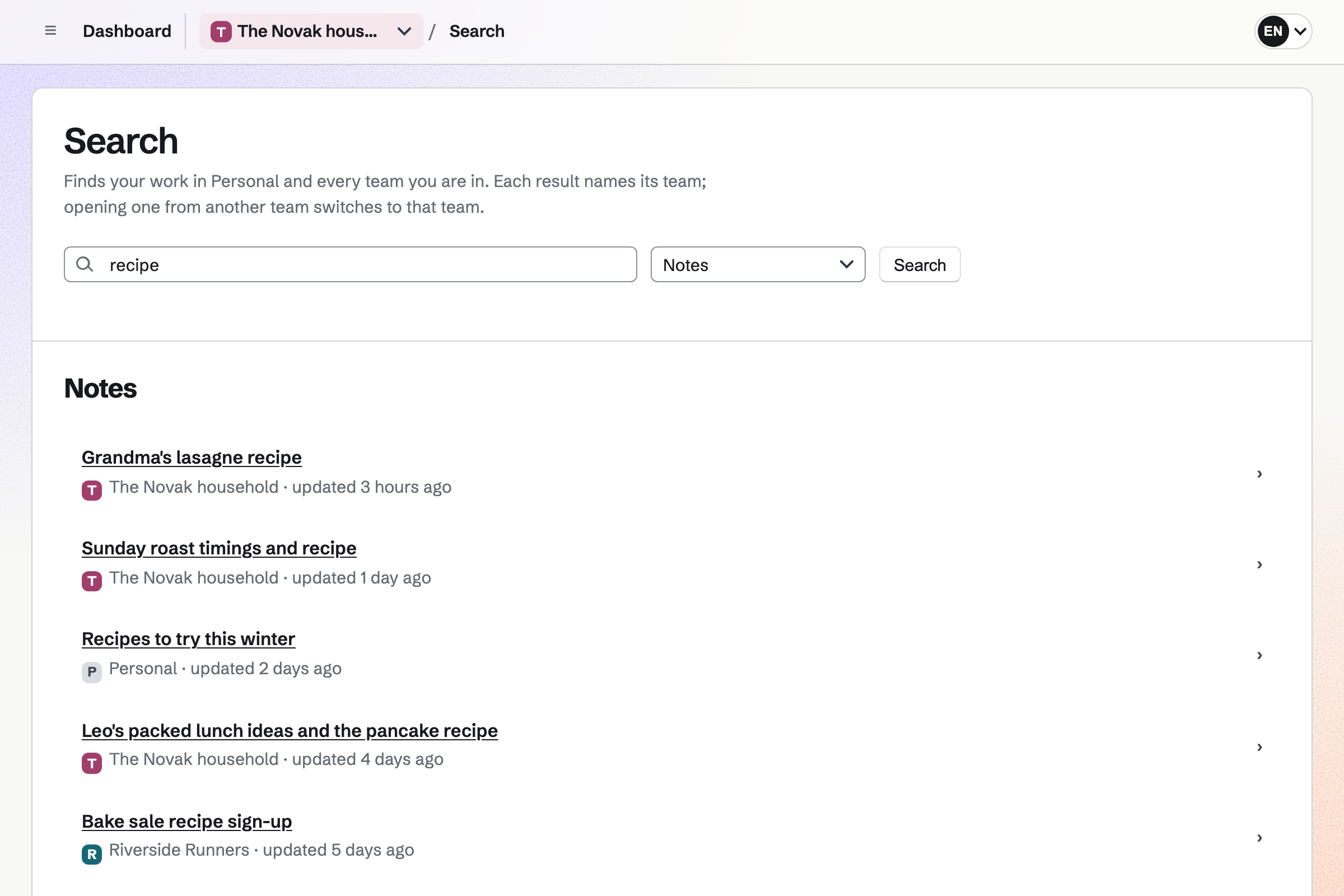Click the Search button
Viewport: 1344px width, 896px height.
[920, 264]
